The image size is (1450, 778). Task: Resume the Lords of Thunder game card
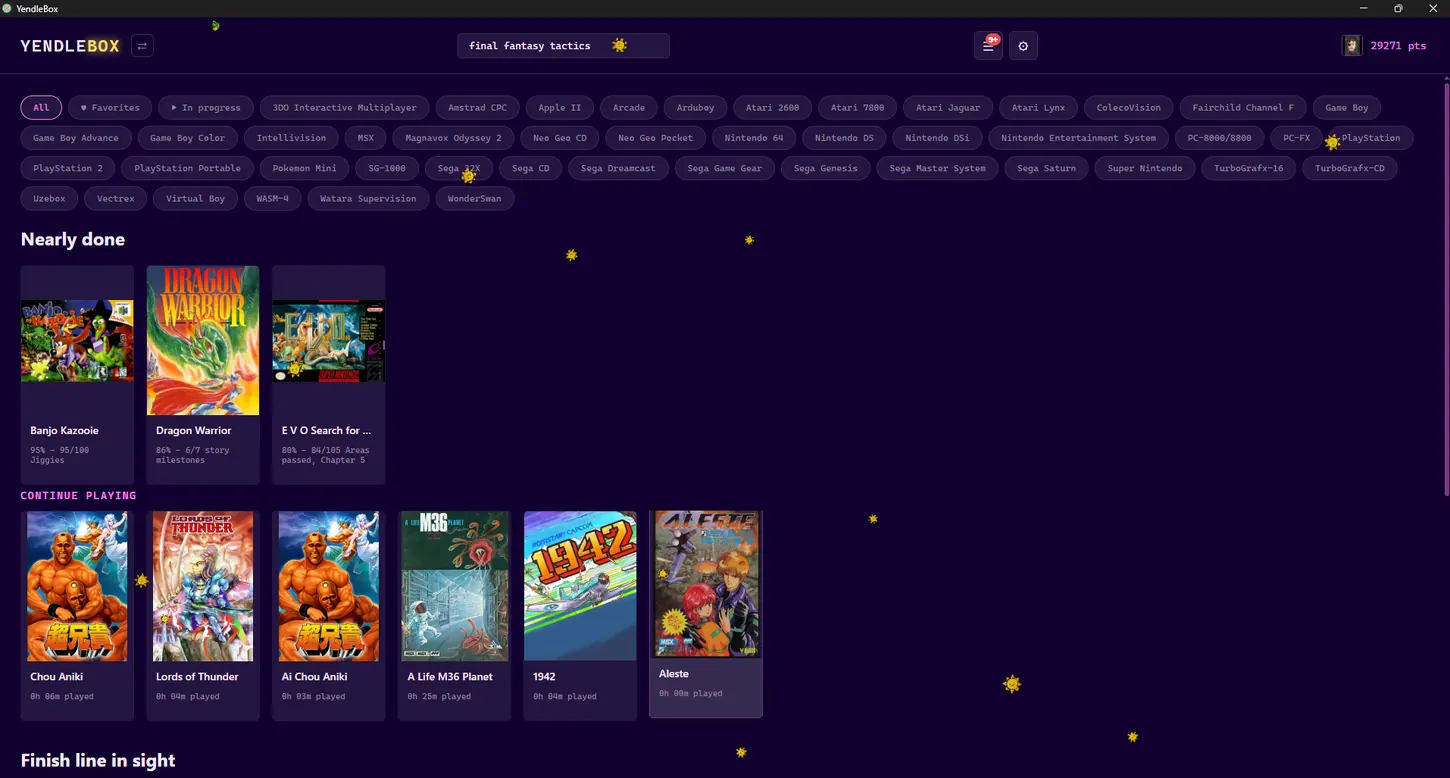click(203, 616)
